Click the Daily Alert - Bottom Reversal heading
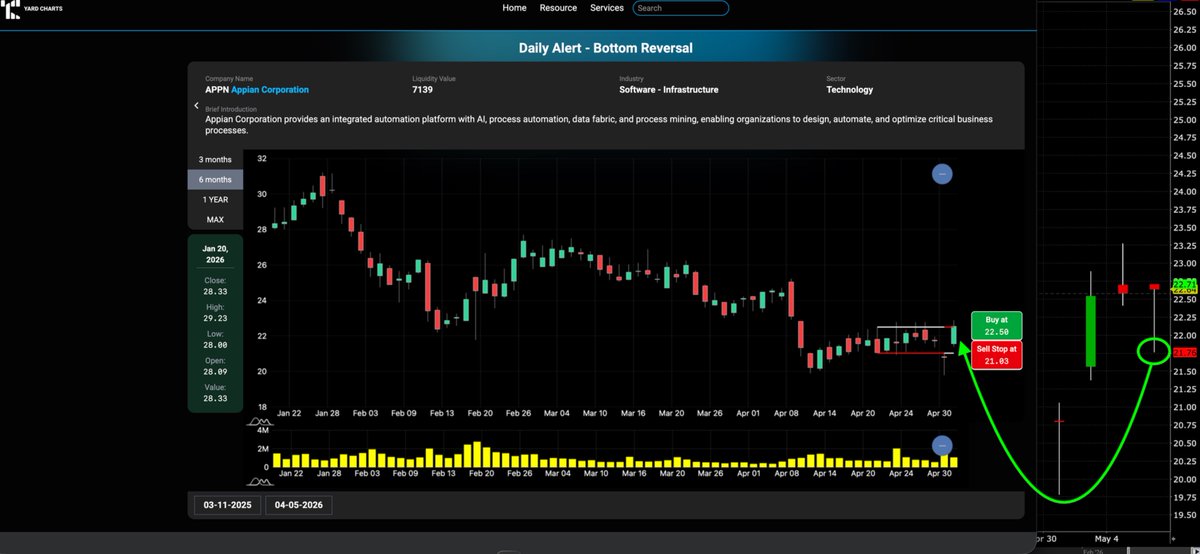This screenshot has height=554, width=1200. [x=606, y=48]
